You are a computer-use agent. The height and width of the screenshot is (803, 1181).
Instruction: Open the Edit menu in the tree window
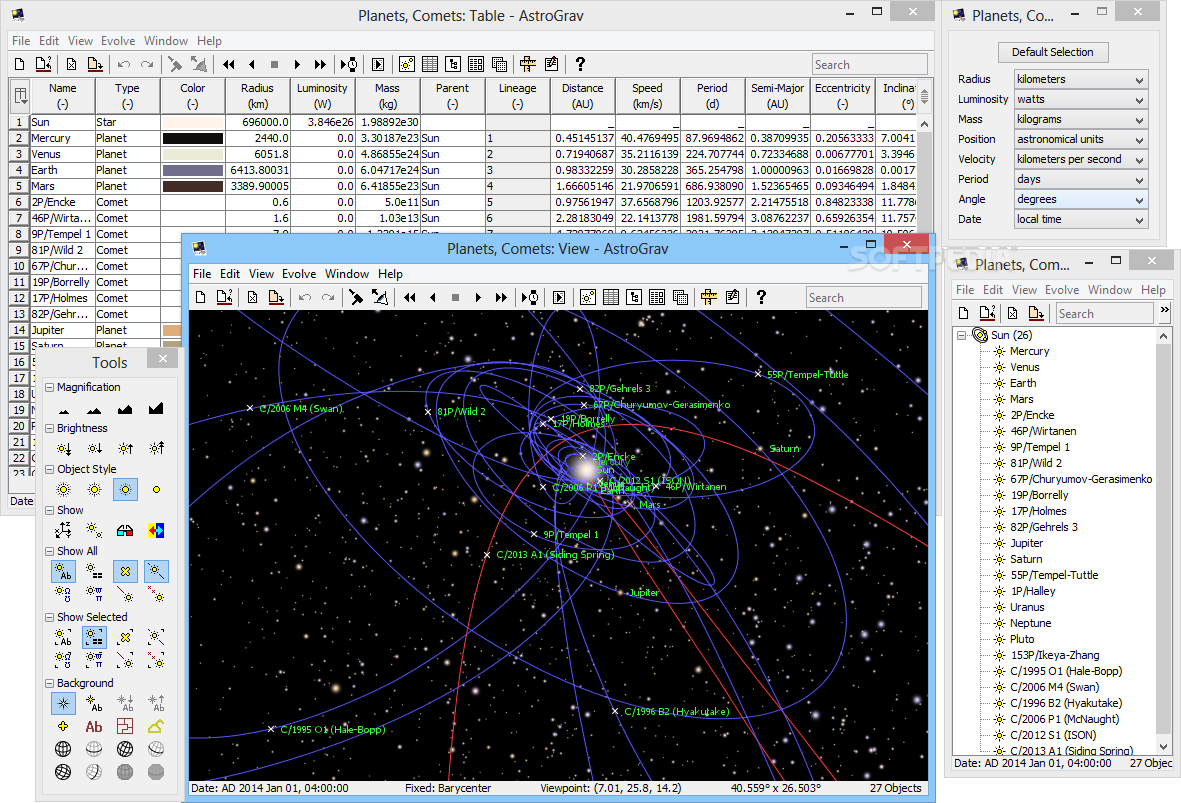(x=993, y=290)
